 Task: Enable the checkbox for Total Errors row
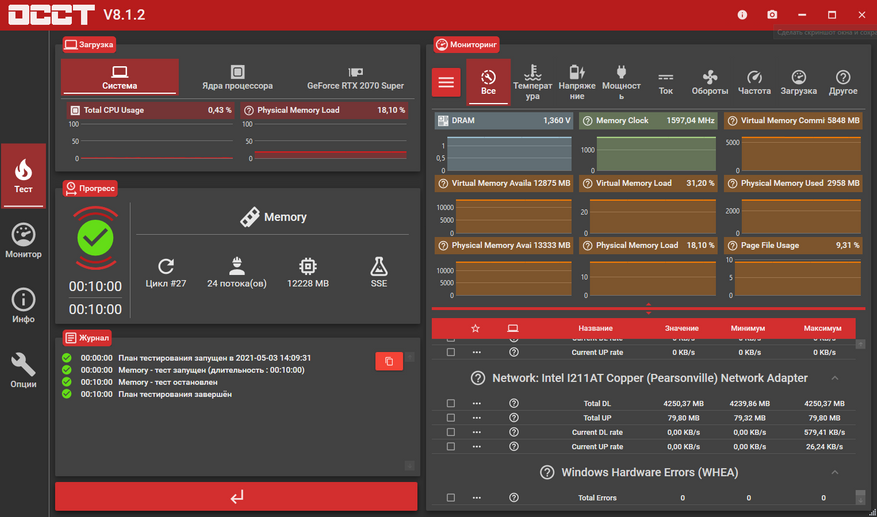(x=451, y=498)
